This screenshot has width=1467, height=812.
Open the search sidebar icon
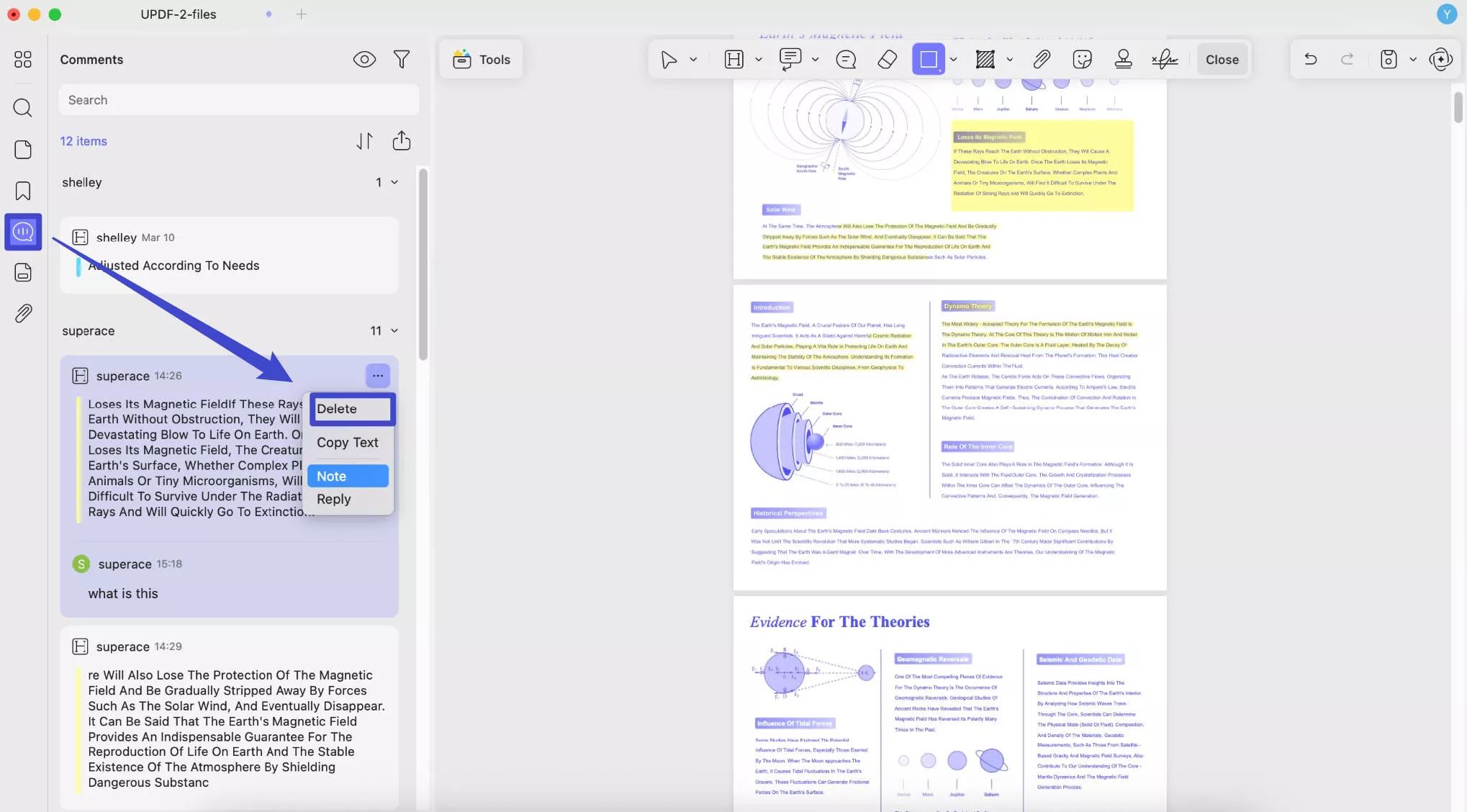point(23,108)
